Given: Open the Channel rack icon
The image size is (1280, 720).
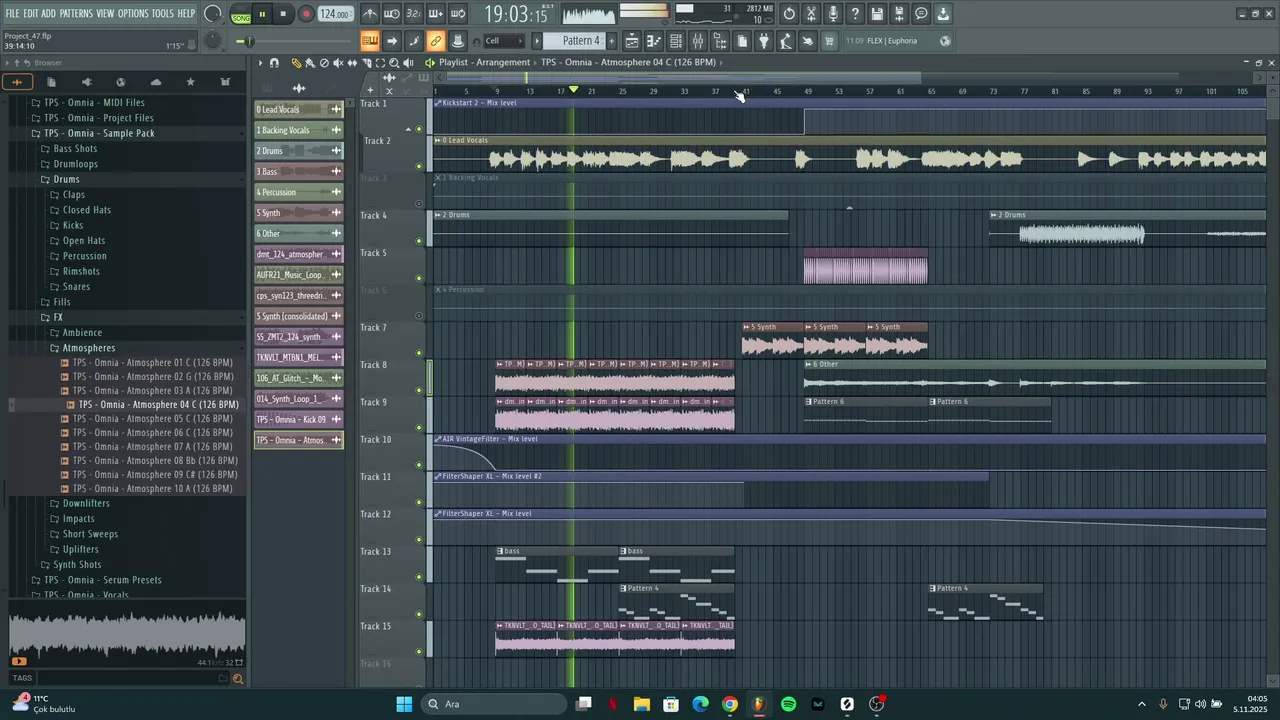Looking at the screenshot, I should 676,41.
